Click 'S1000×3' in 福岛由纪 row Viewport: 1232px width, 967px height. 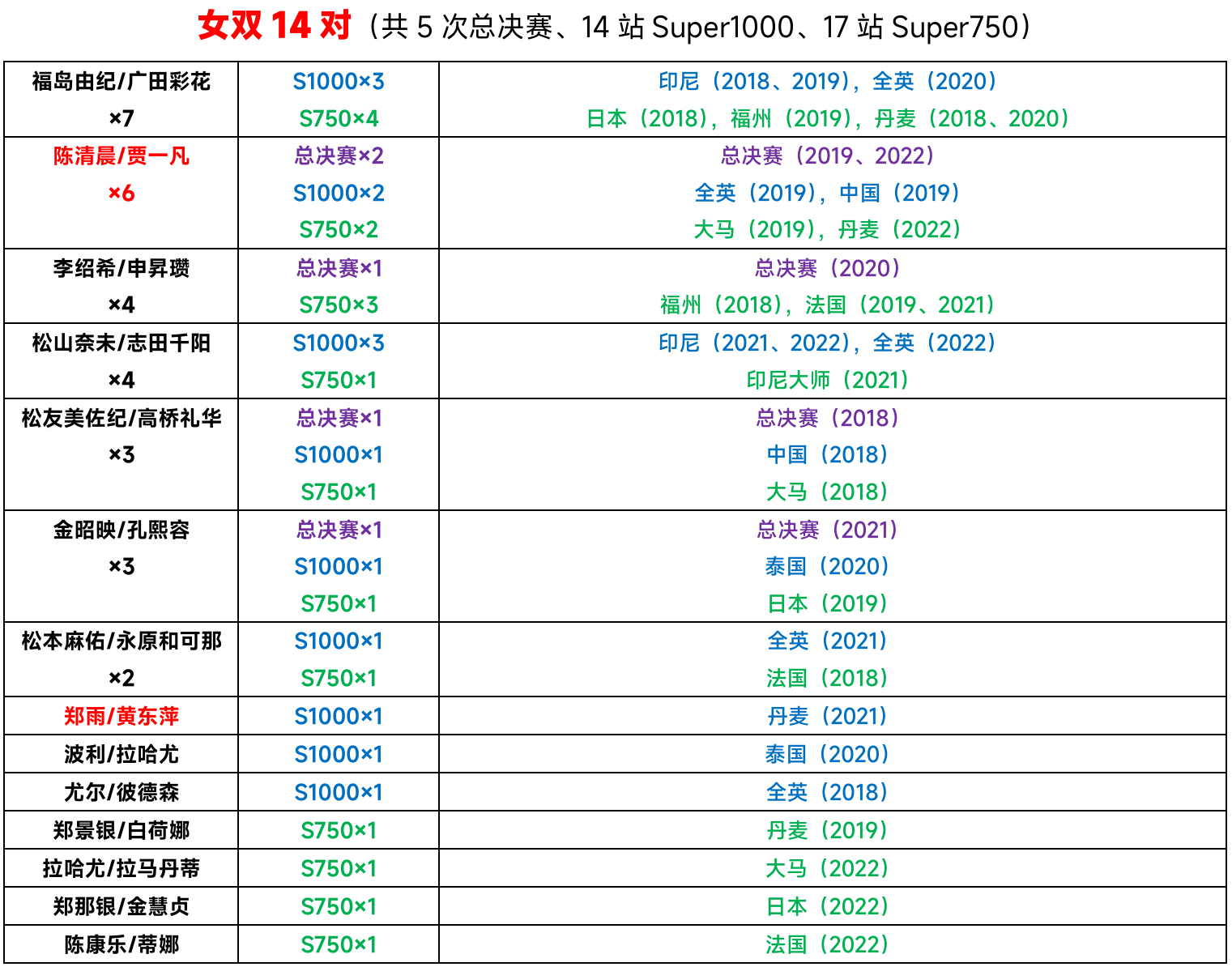(x=339, y=81)
